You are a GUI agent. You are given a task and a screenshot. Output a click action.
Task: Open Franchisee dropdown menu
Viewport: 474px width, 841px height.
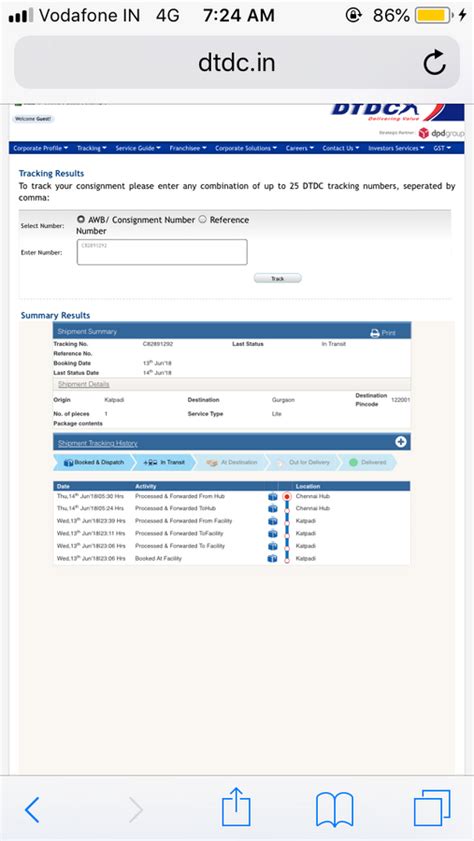188,148
